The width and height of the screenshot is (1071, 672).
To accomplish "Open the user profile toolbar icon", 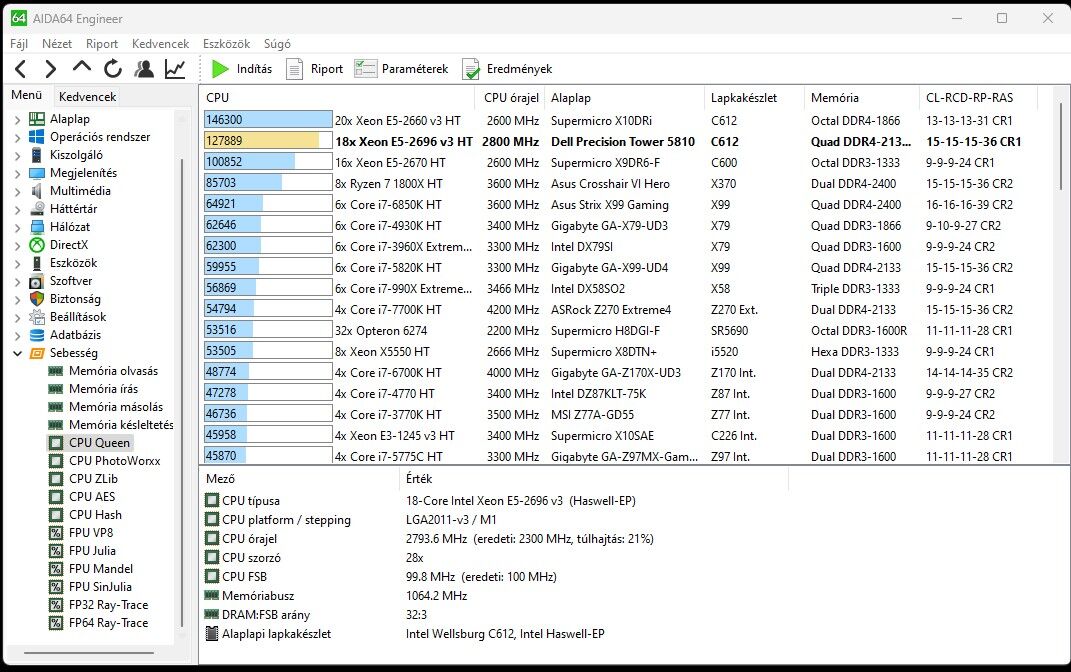I will 144,69.
